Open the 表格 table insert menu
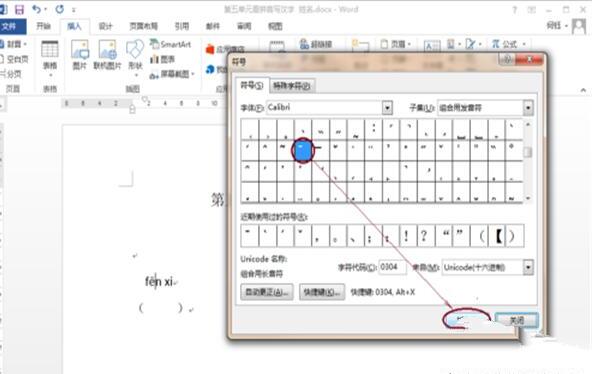 coord(50,58)
